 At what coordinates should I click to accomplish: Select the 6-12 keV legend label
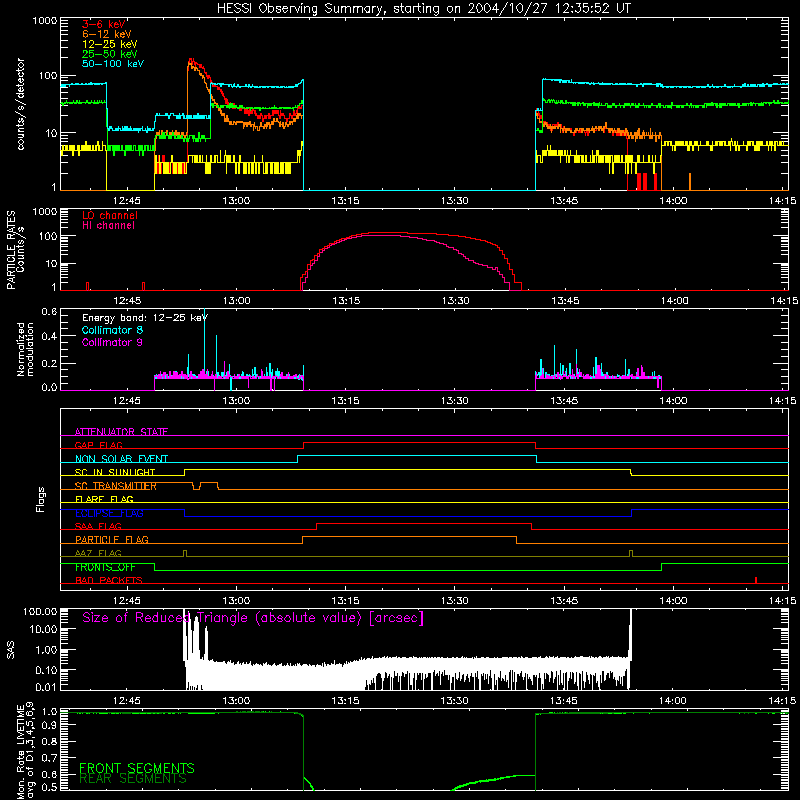[x=107, y=34]
